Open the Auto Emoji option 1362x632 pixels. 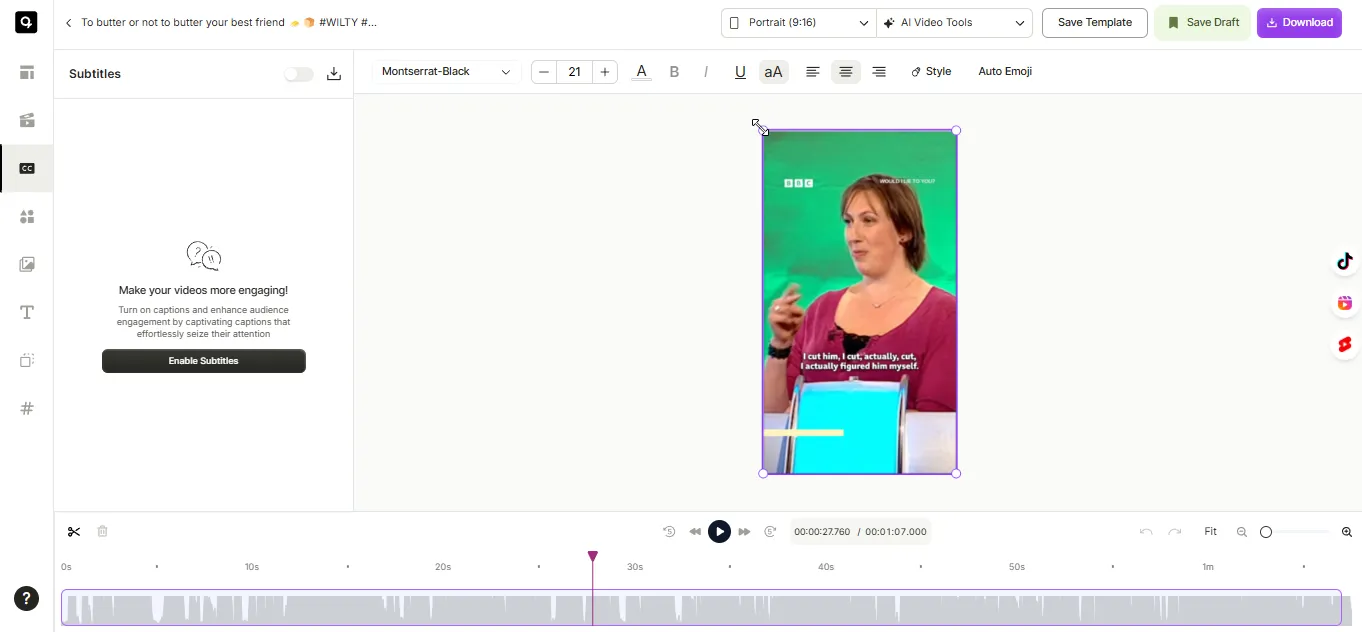pyautogui.click(x=1005, y=72)
